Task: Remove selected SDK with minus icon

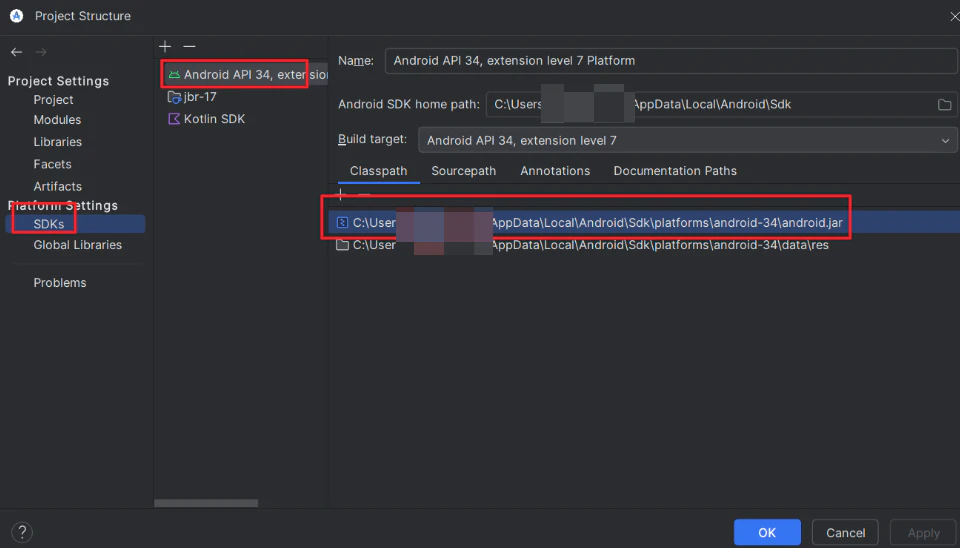Action: 189,46
